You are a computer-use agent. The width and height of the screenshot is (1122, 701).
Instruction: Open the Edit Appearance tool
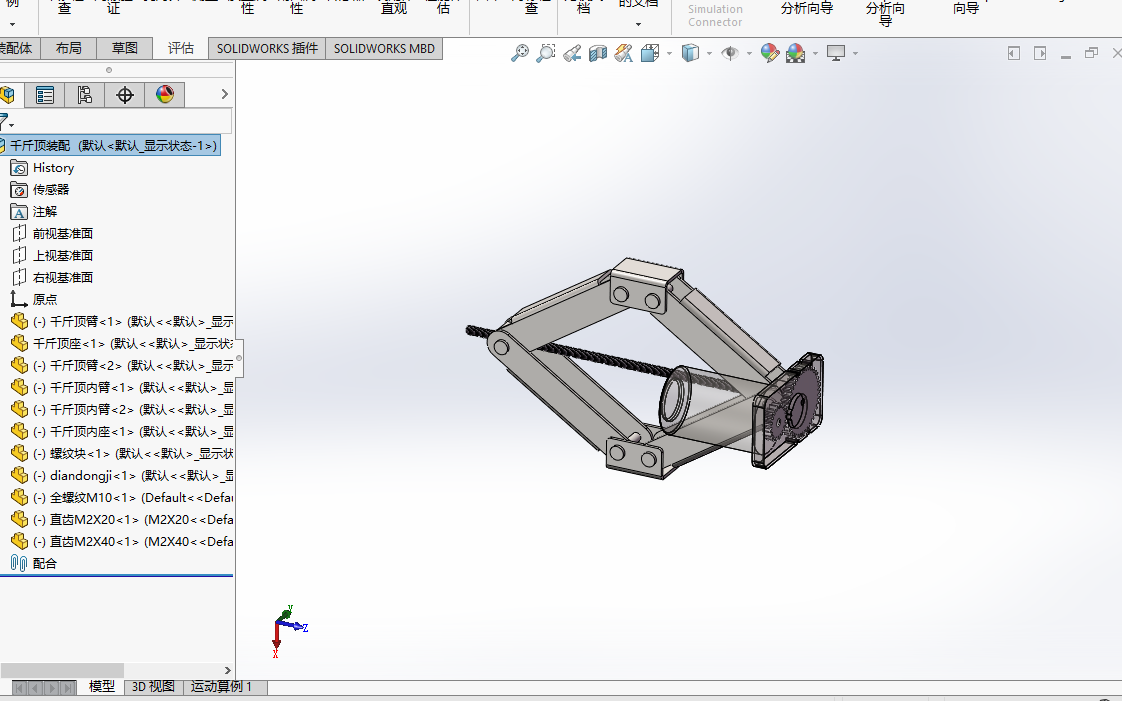769,53
